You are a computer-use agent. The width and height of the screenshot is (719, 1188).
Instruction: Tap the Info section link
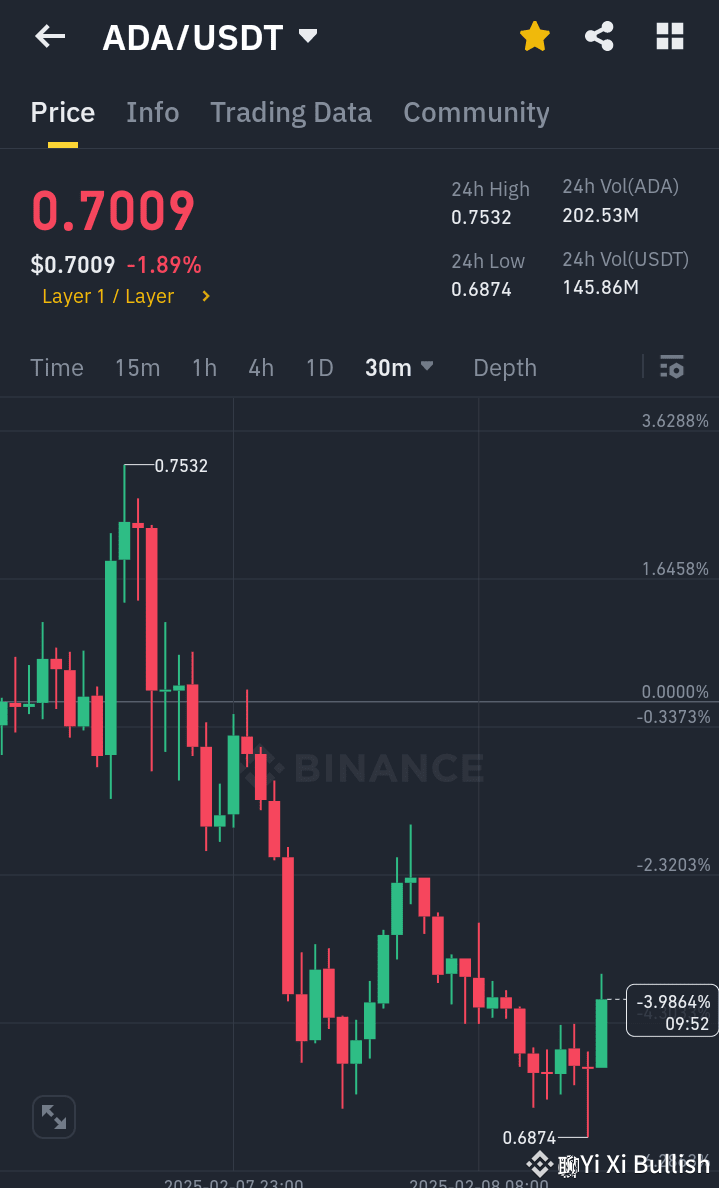[x=152, y=112]
